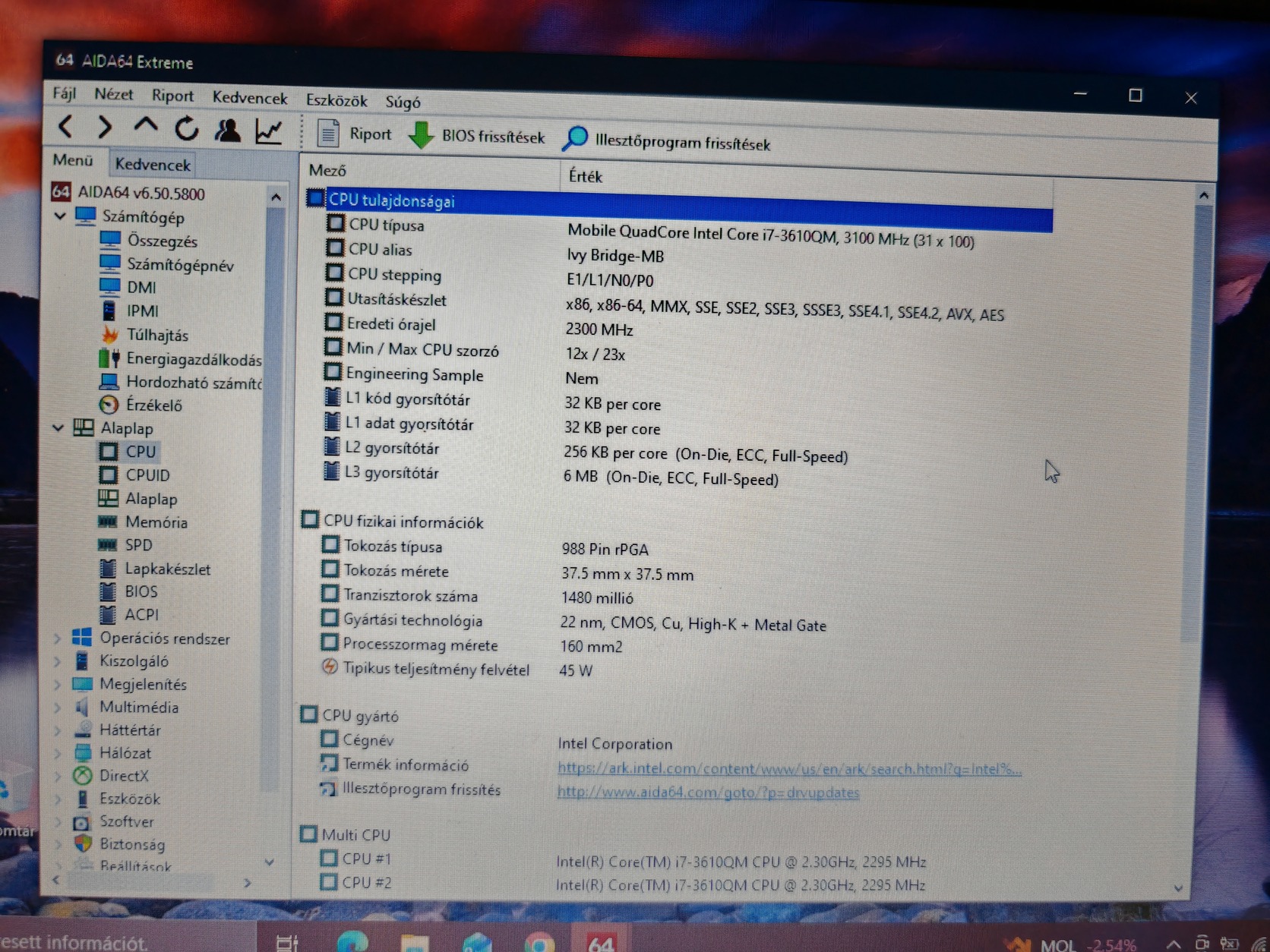Click the details pane scroll-down arrow
The width and height of the screenshot is (1270, 952).
(1178, 887)
